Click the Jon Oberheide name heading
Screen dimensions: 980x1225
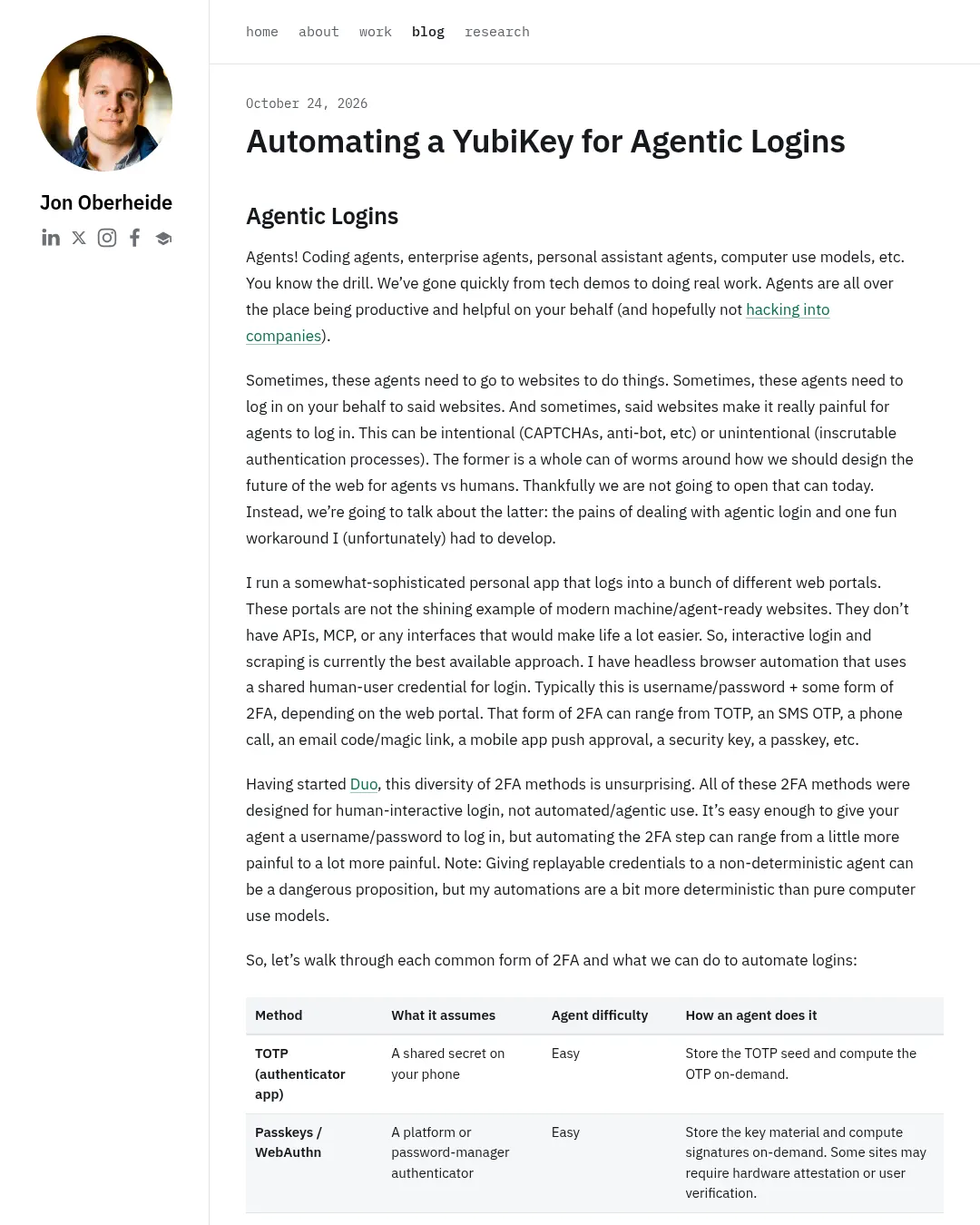[x=106, y=202]
